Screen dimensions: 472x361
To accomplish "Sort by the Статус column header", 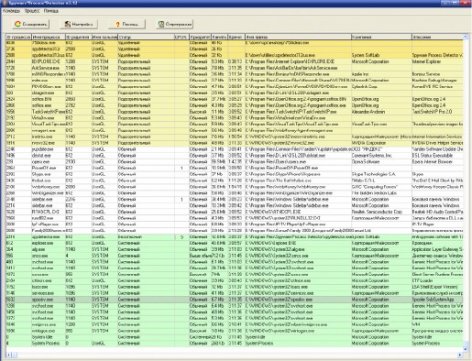I will tap(146, 37).
